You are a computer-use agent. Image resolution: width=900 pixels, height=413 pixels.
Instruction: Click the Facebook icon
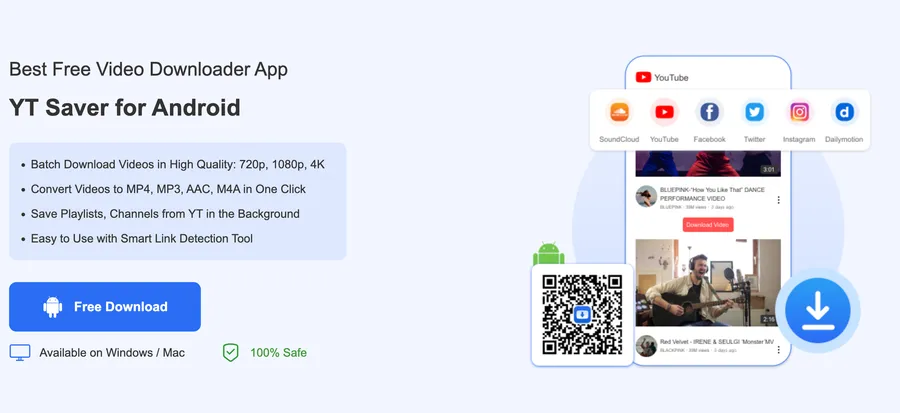[709, 112]
